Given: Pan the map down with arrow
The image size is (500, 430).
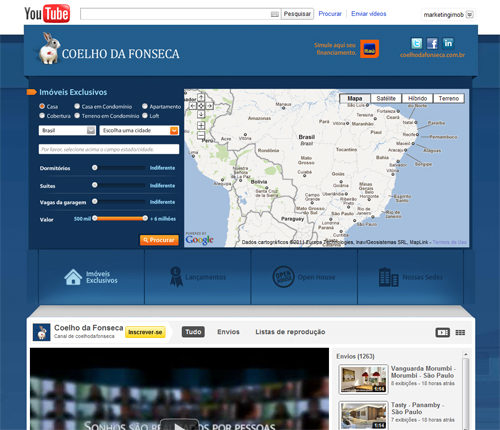Looking at the screenshot, I should (x=201, y=114).
